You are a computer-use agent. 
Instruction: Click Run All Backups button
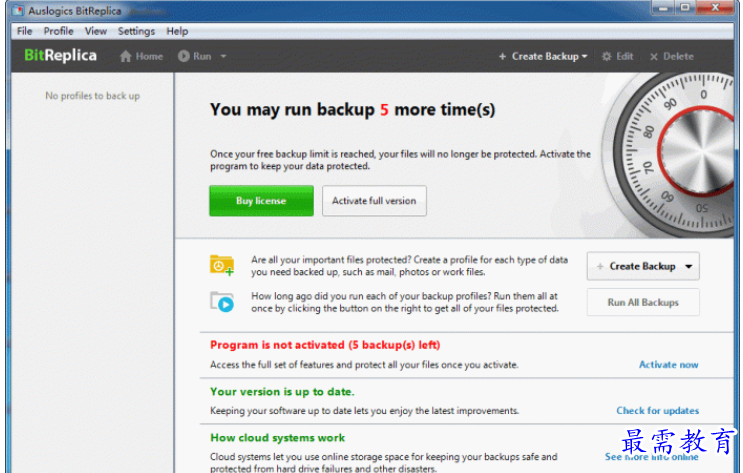coord(643,302)
